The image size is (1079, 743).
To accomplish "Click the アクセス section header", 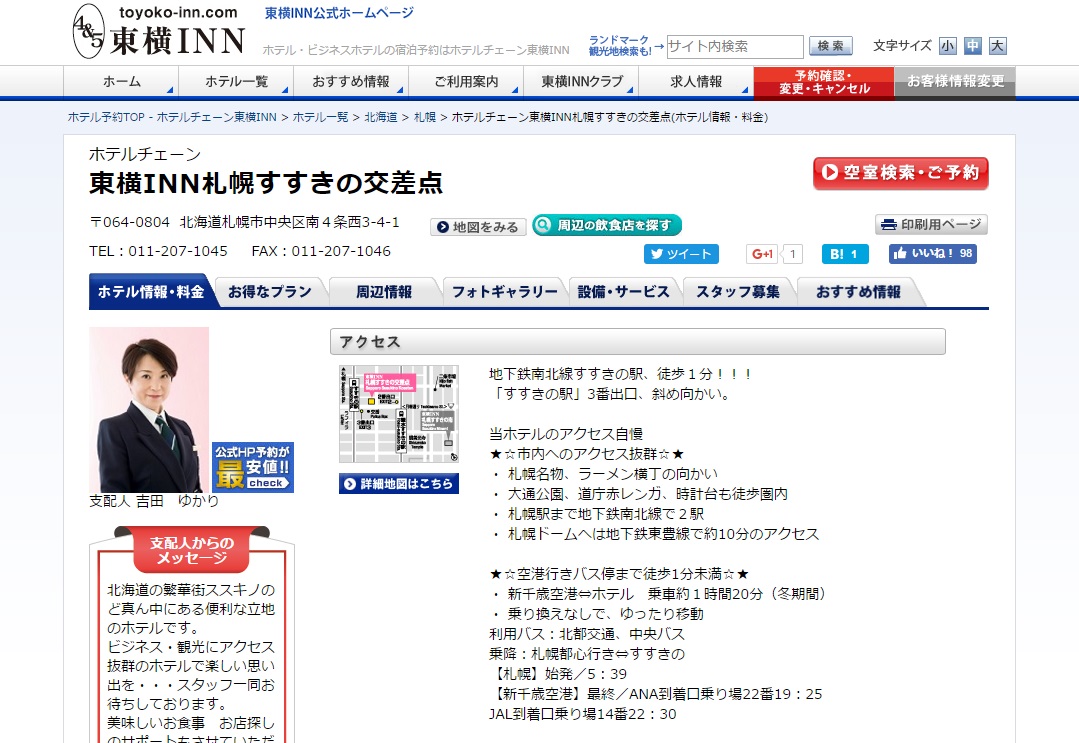I will [x=638, y=342].
